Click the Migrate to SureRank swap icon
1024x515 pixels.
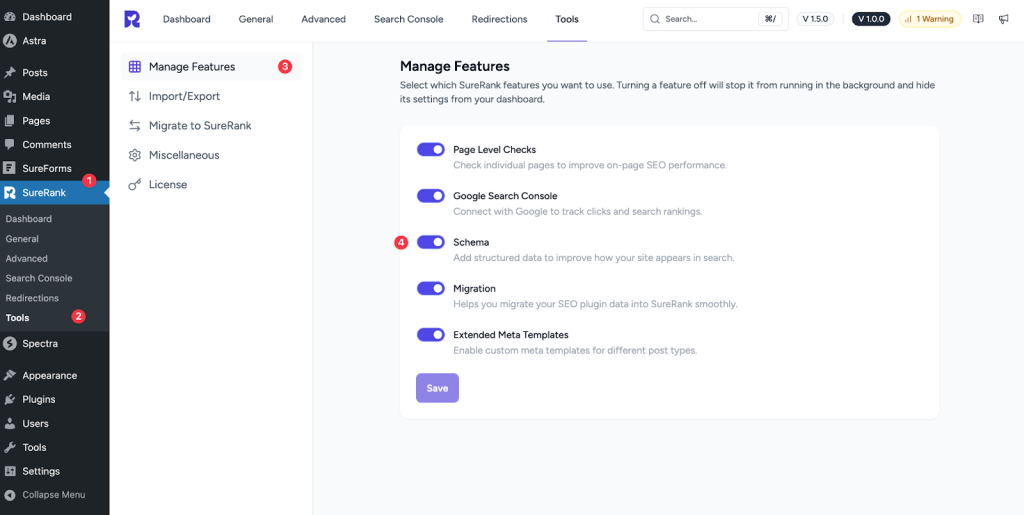(135, 126)
